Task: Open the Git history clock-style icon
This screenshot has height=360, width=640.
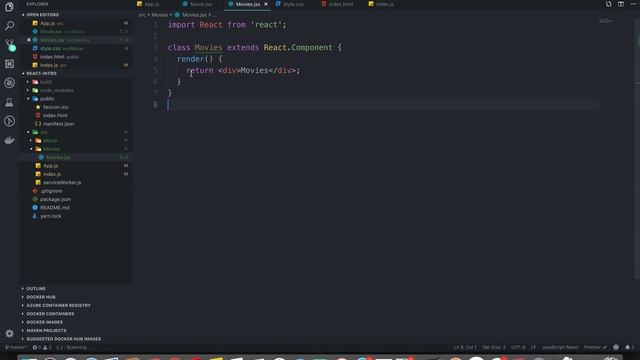Action: click(9, 121)
